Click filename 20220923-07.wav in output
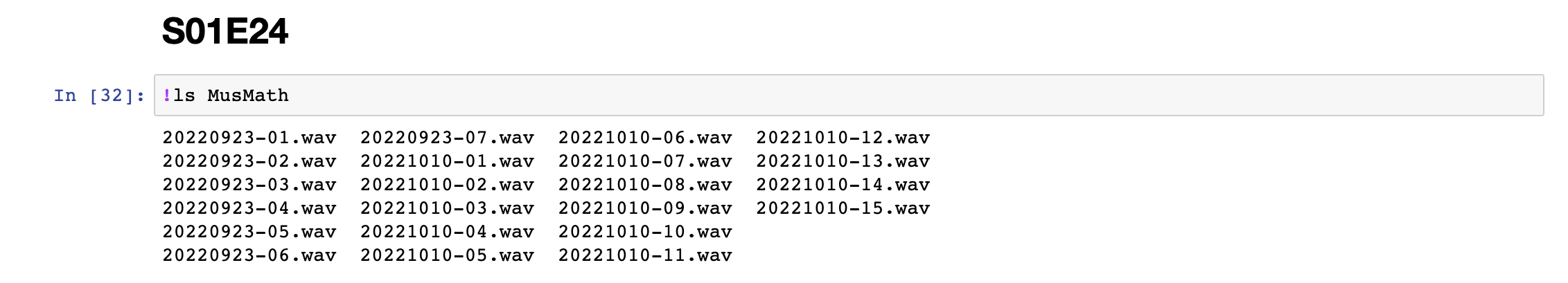The image size is (1568, 283). coord(448,138)
